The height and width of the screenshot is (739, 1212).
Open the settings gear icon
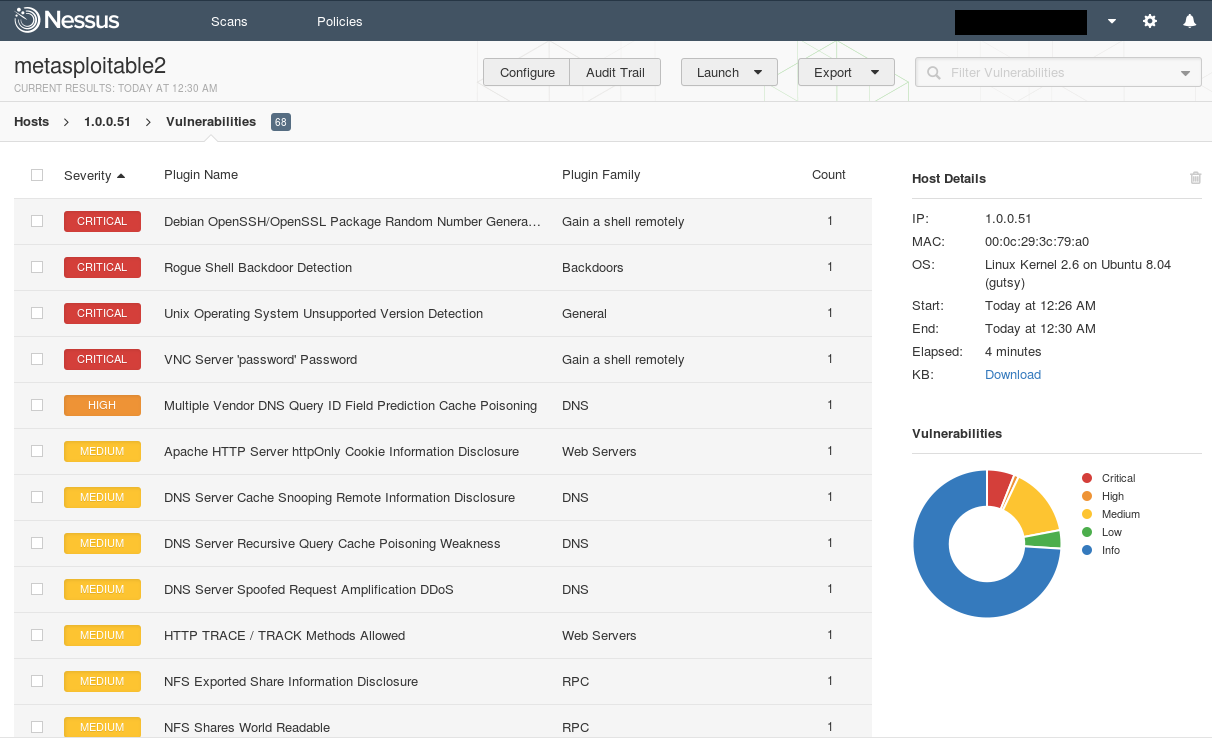[1150, 21]
